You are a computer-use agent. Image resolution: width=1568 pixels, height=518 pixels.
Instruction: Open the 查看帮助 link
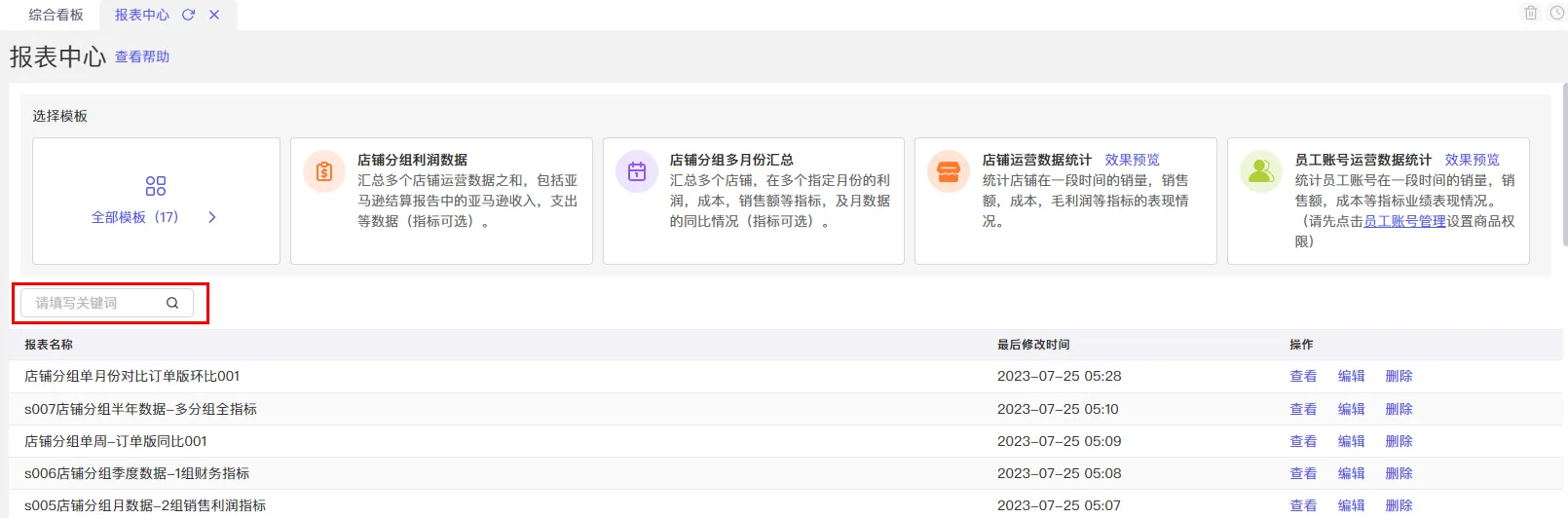click(142, 56)
